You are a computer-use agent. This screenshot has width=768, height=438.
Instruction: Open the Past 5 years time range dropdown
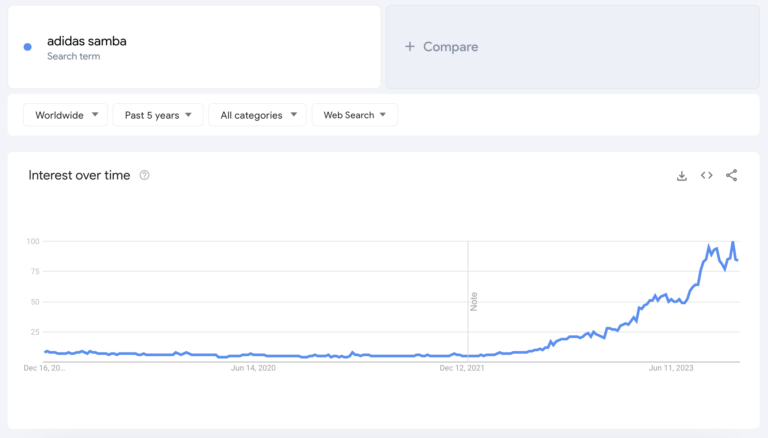(158, 115)
